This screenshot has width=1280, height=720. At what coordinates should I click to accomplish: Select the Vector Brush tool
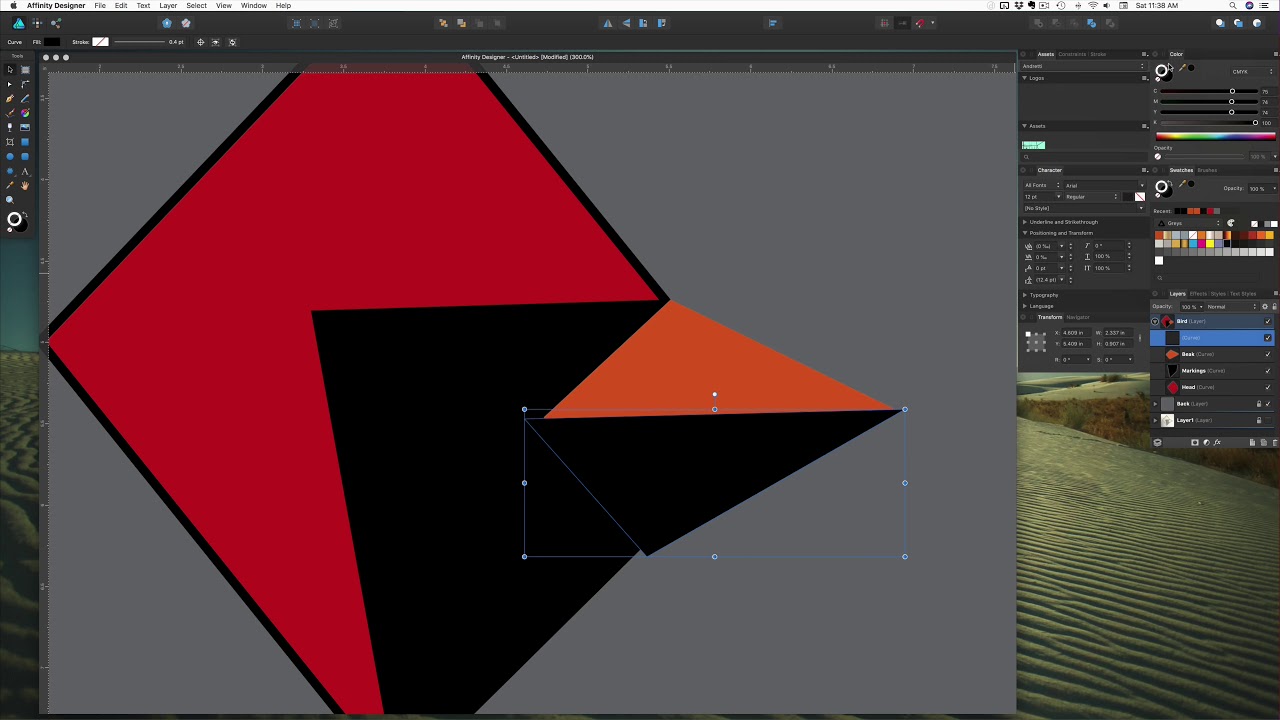pyautogui.click(x=10, y=113)
